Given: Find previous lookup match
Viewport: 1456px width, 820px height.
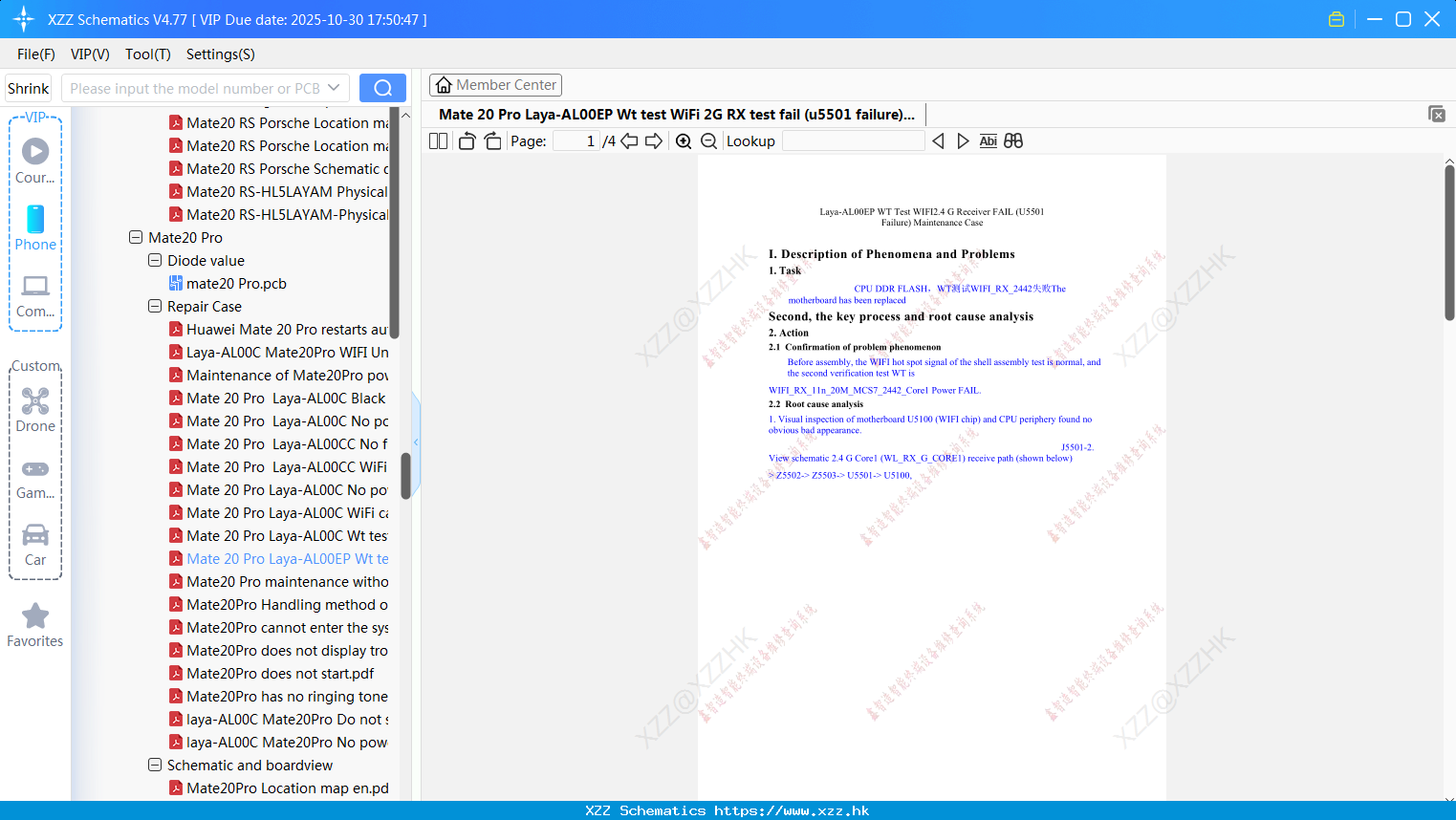Looking at the screenshot, I should (x=938, y=140).
